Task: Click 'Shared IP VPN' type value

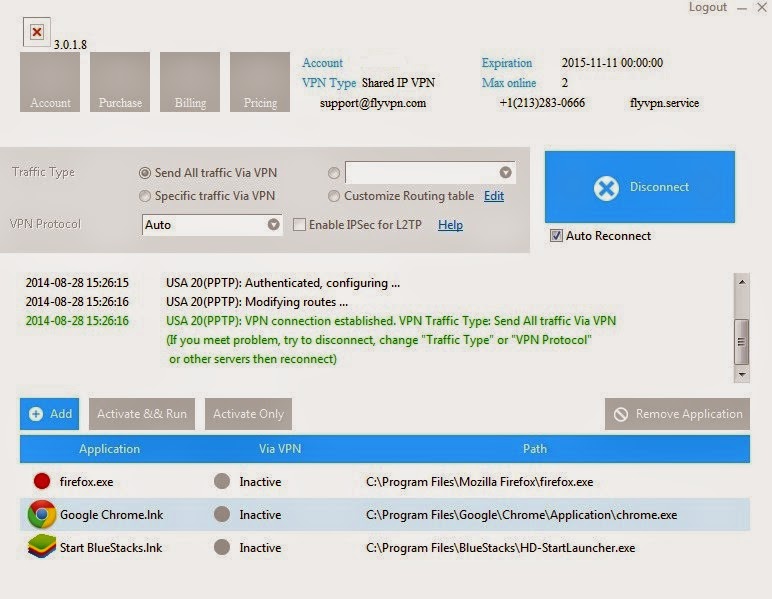Action: [398, 83]
